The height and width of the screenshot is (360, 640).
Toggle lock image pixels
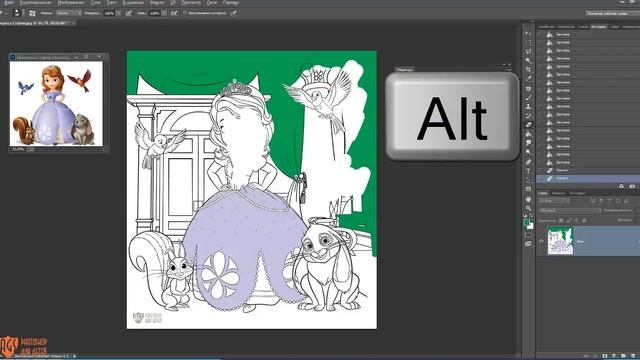point(569,220)
